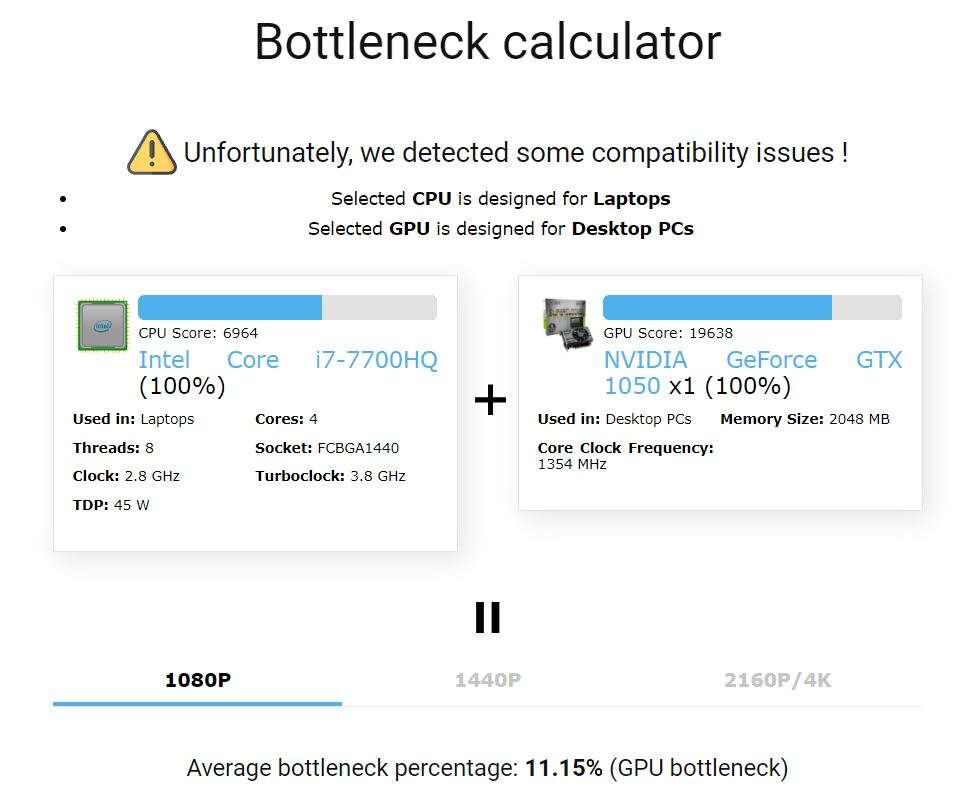Screen dimensions: 966x796
Task: Click the average bottleneck percentage 11.15% text
Action: [563, 768]
